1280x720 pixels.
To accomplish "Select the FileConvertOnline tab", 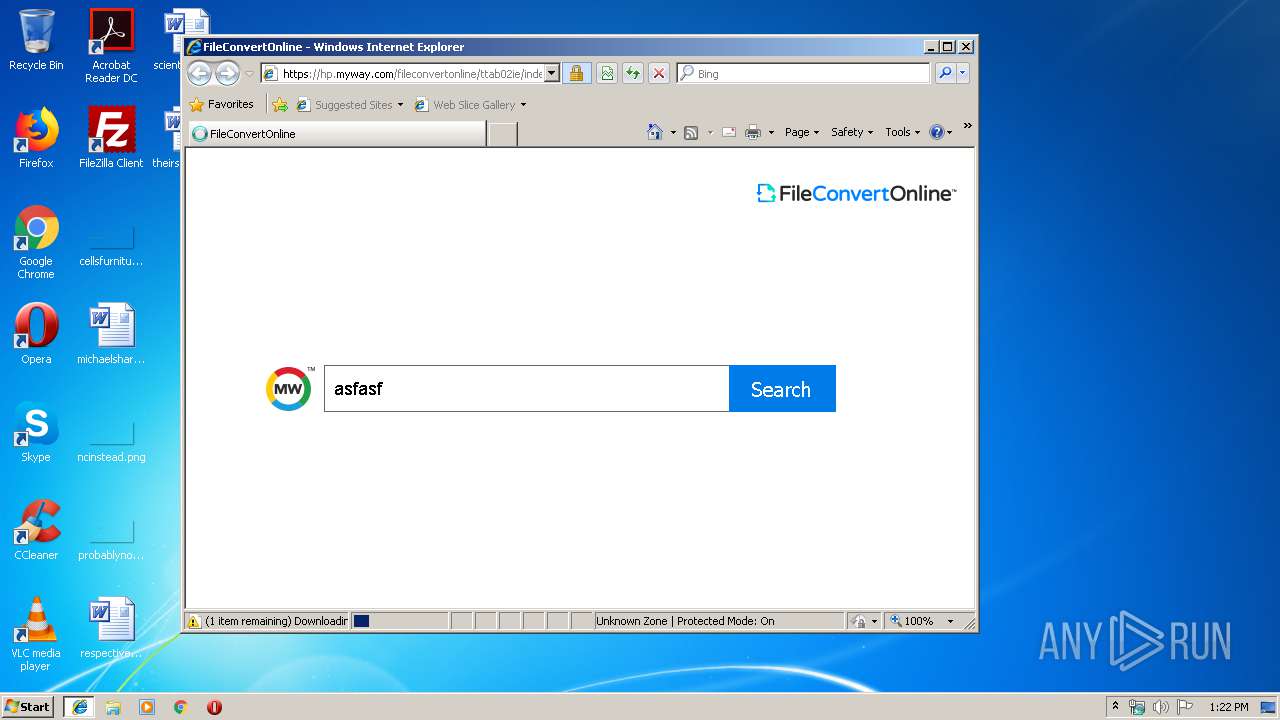I will pyautogui.click(x=337, y=134).
